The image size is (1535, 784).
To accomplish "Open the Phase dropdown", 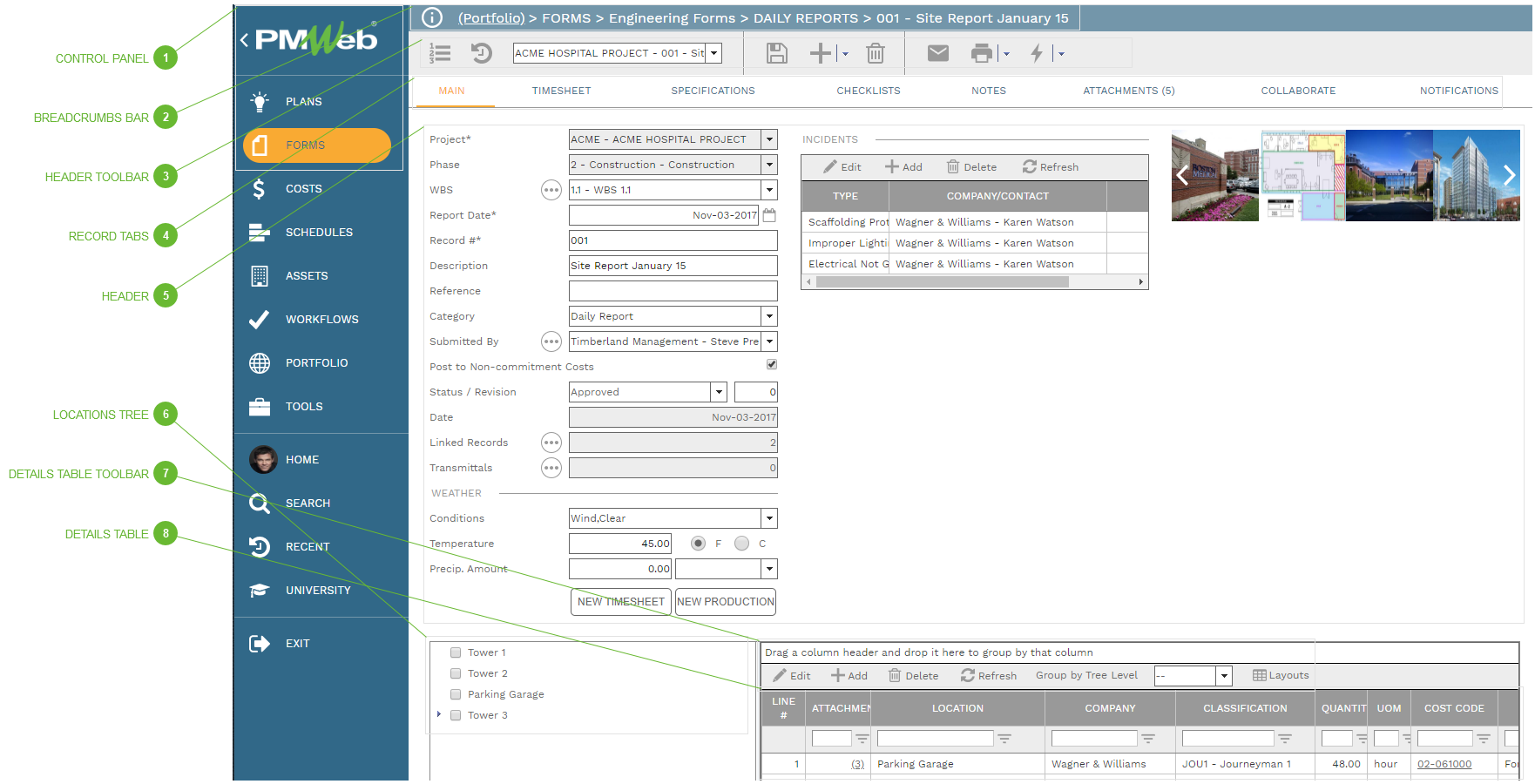I will coord(769,165).
